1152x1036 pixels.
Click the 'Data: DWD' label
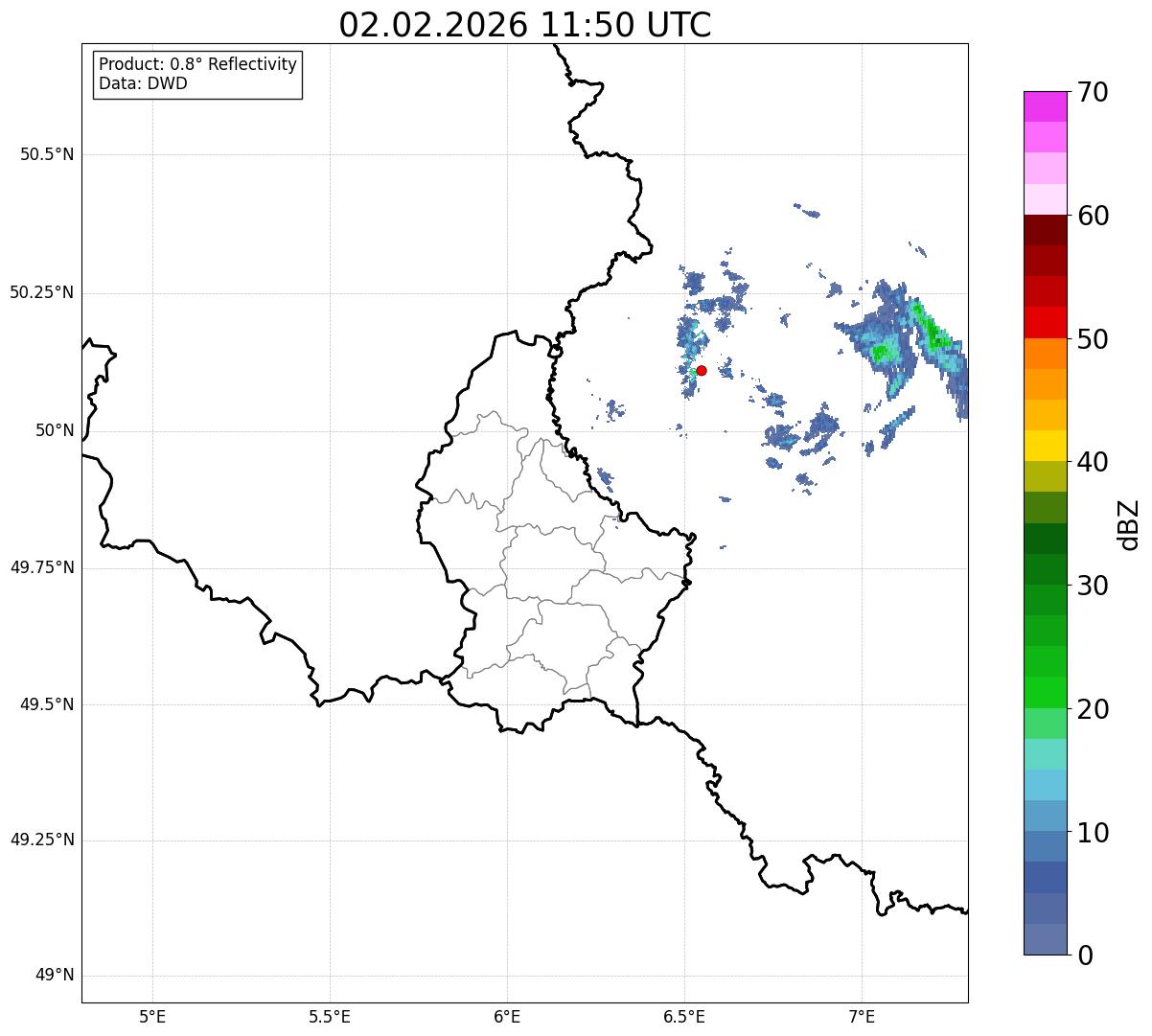click(143, 83)
